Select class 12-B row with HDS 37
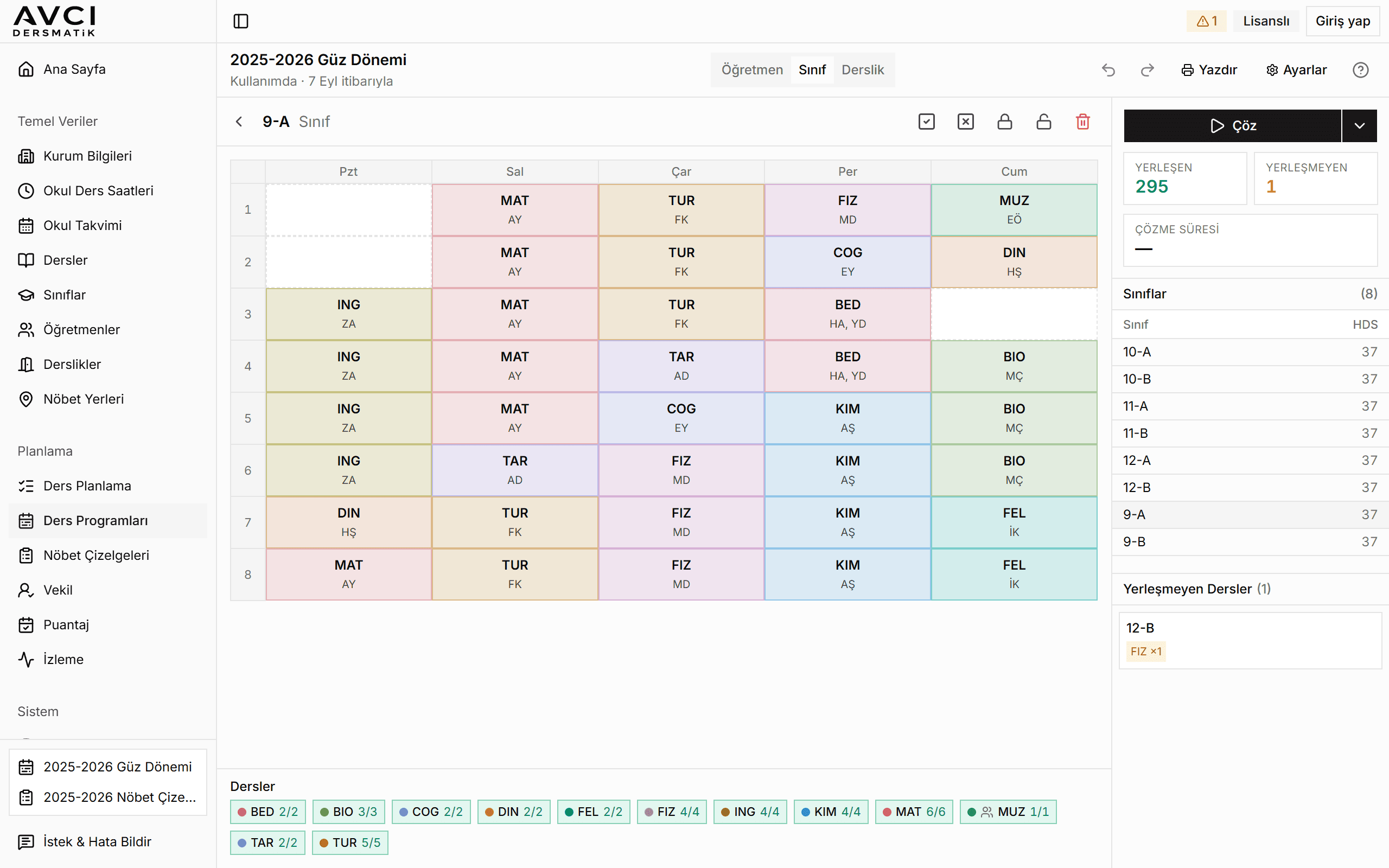The width and height of the screenshot is (1389, 868). [x=1250, y=487]
